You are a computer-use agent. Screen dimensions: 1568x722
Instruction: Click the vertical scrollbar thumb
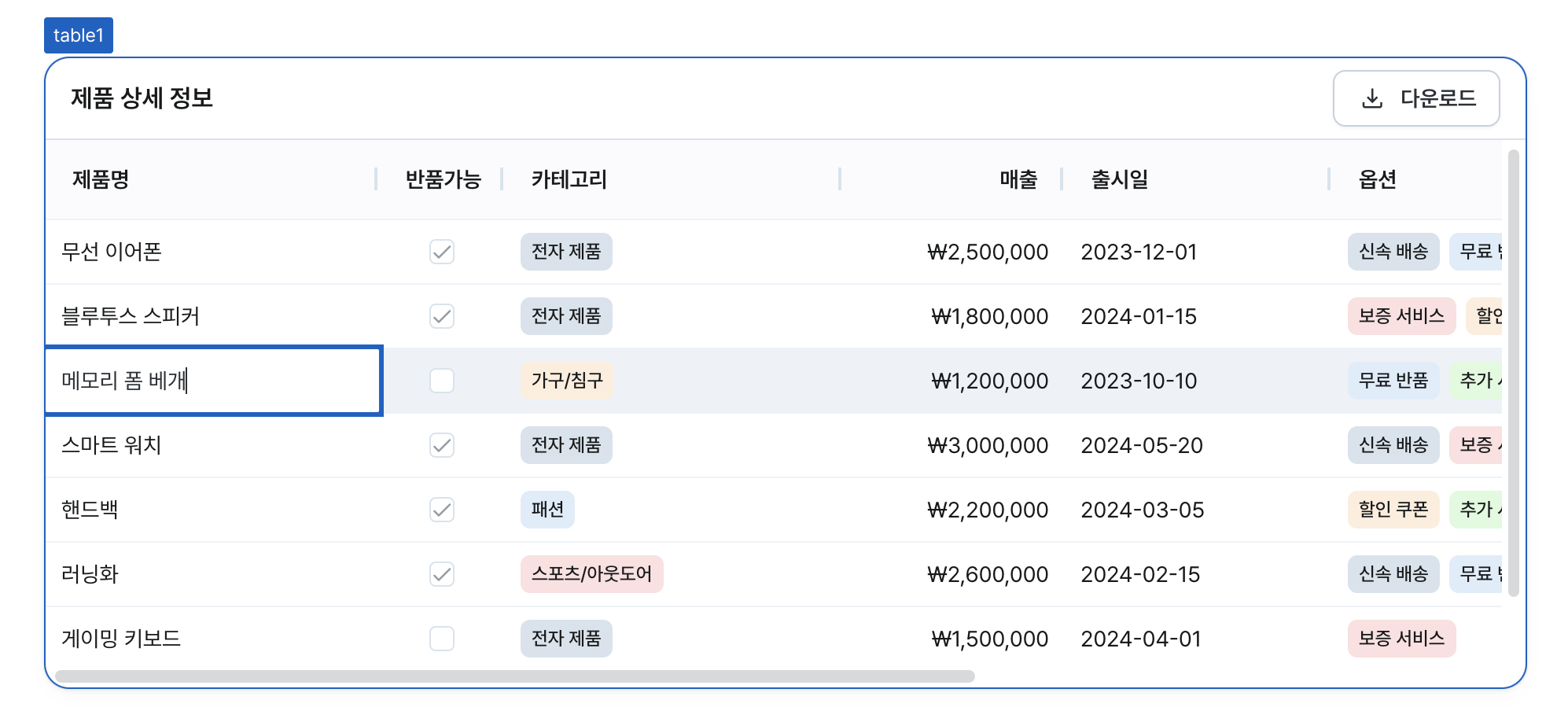pos(1513,373)
